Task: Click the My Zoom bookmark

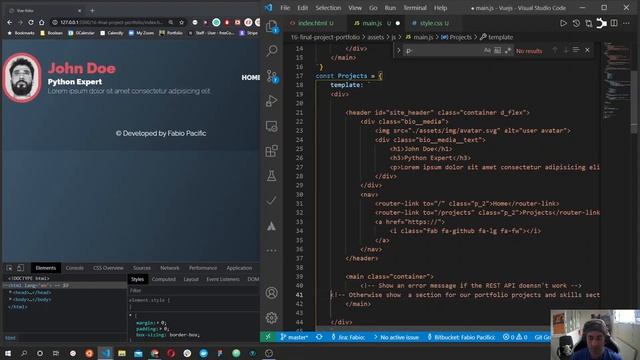Action: (x=141, y=33)
